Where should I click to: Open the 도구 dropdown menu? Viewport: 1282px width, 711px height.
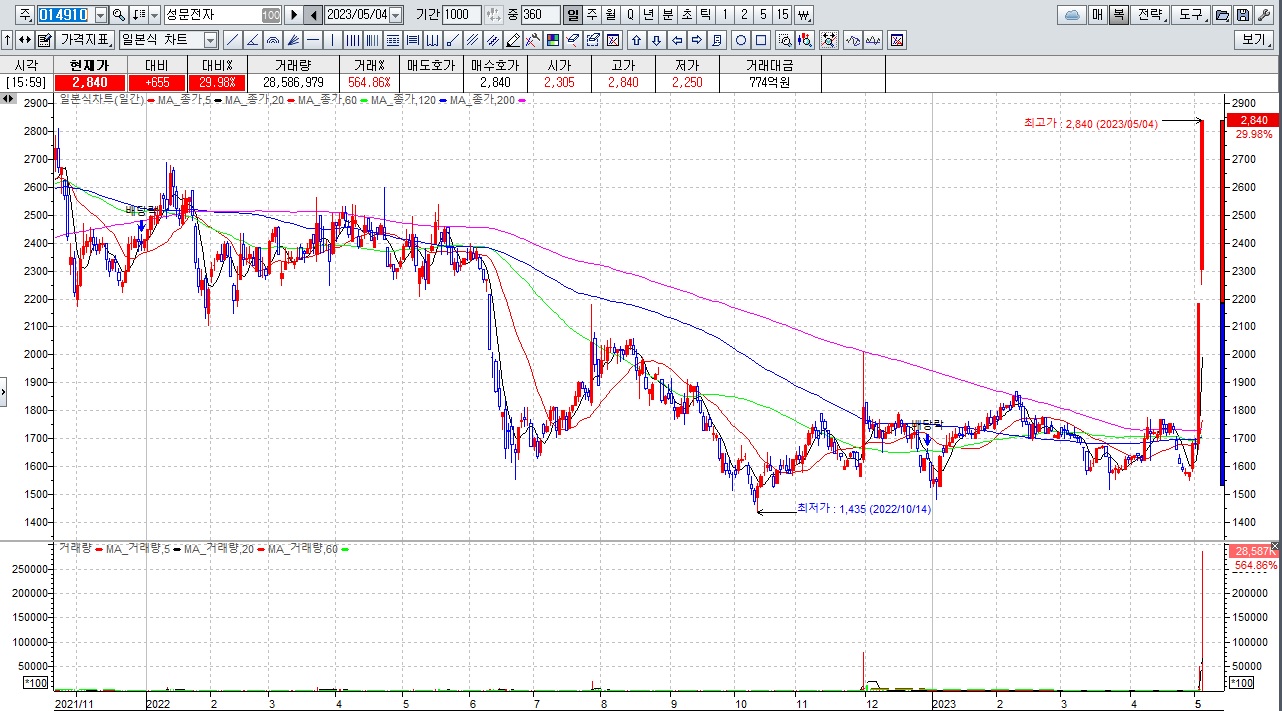point(1190,15)
